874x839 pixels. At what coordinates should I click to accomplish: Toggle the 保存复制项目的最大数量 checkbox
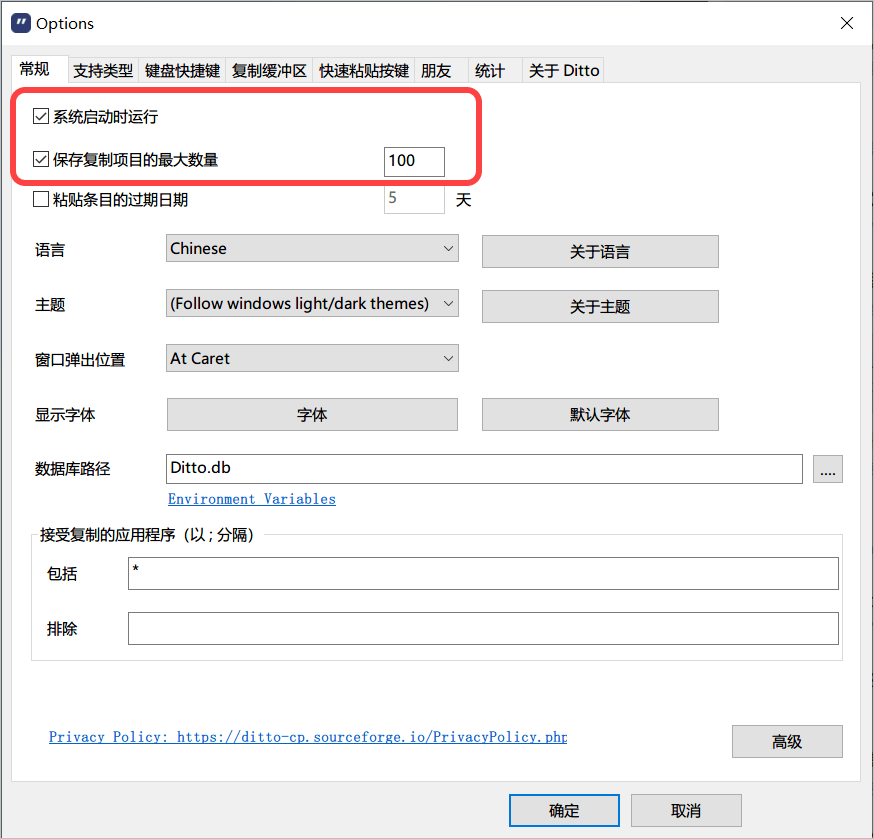(x=41, y=159)
